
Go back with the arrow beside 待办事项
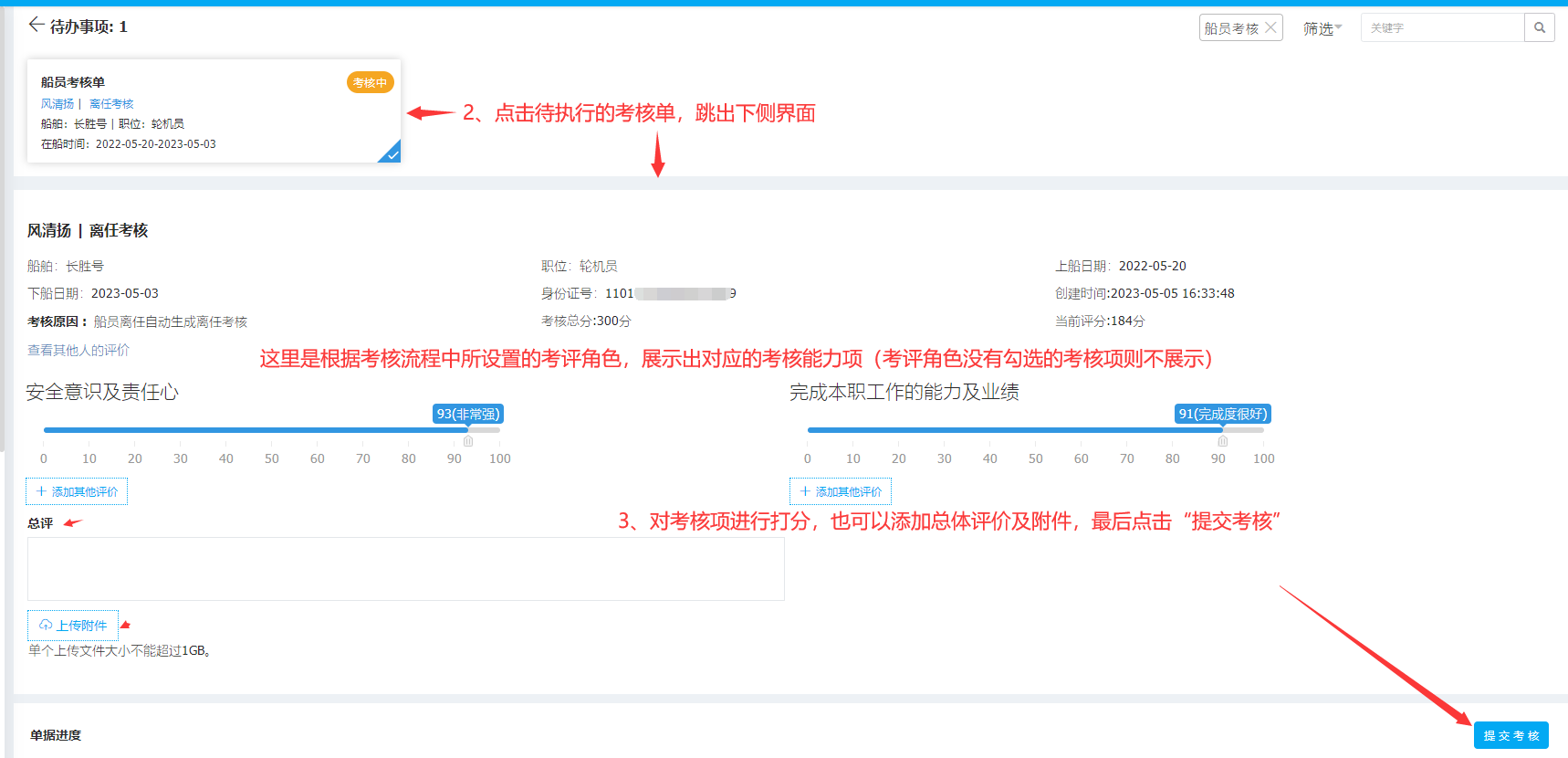click(37, 25)
